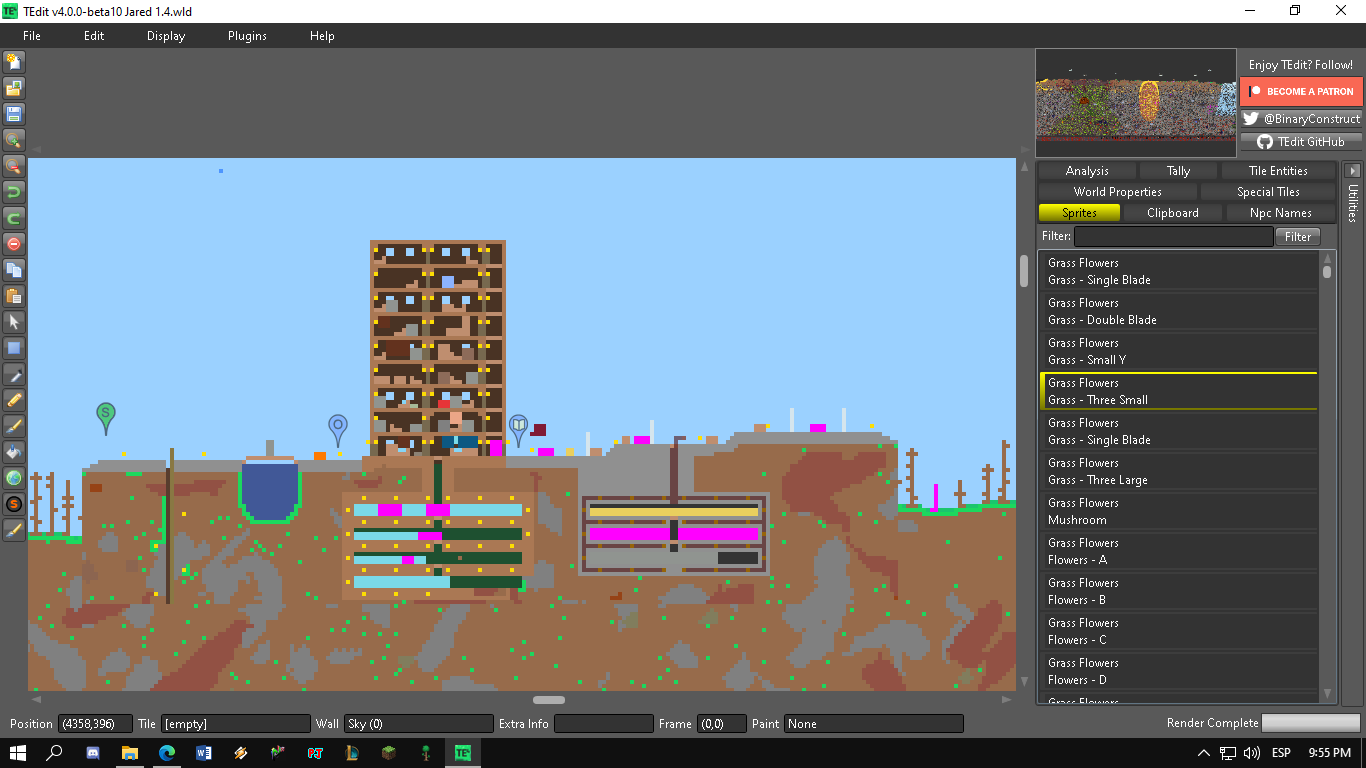Open the Plugins menu
Screen dimensions: 1366x768
point(246,35)
